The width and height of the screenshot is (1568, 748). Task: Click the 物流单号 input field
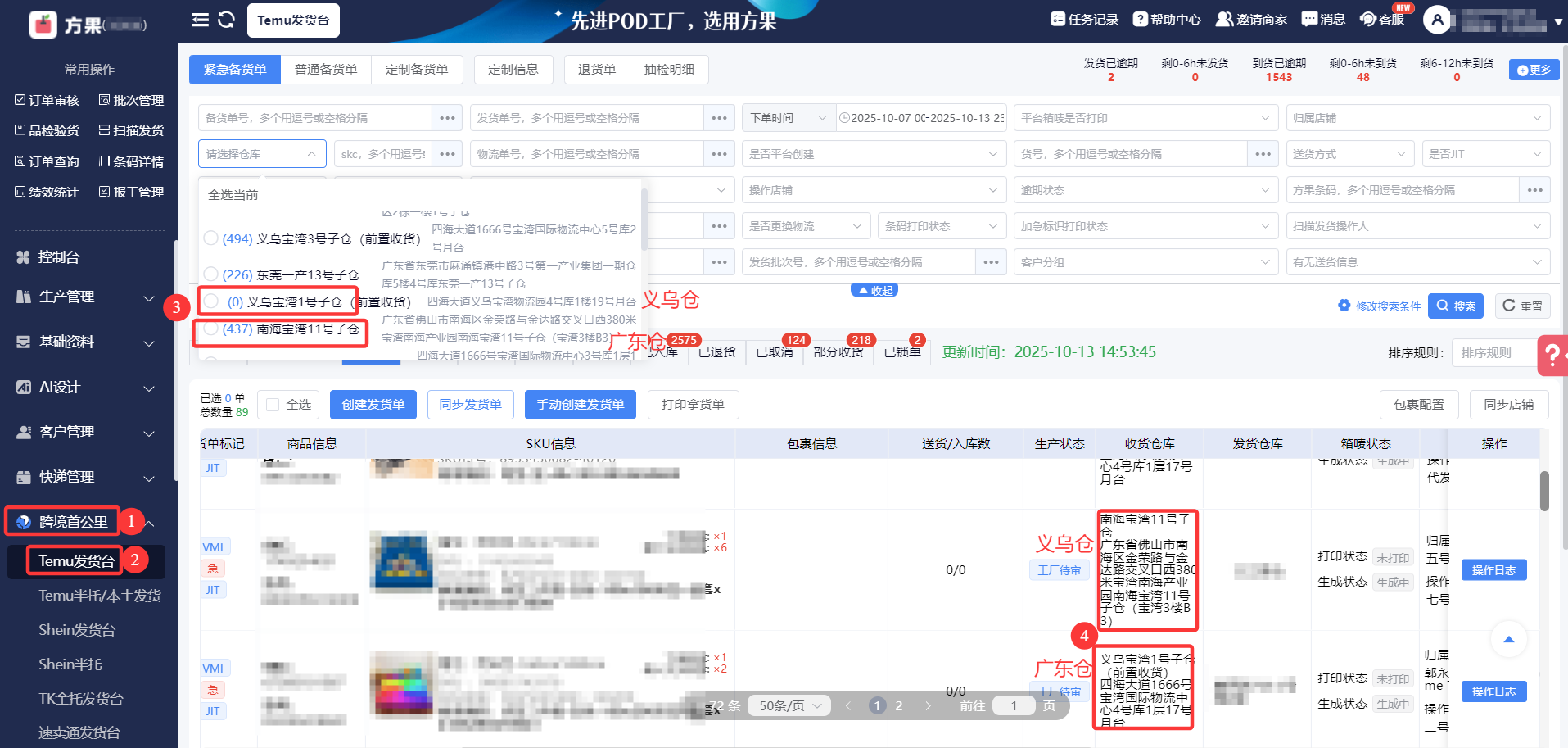pos(587,154)
